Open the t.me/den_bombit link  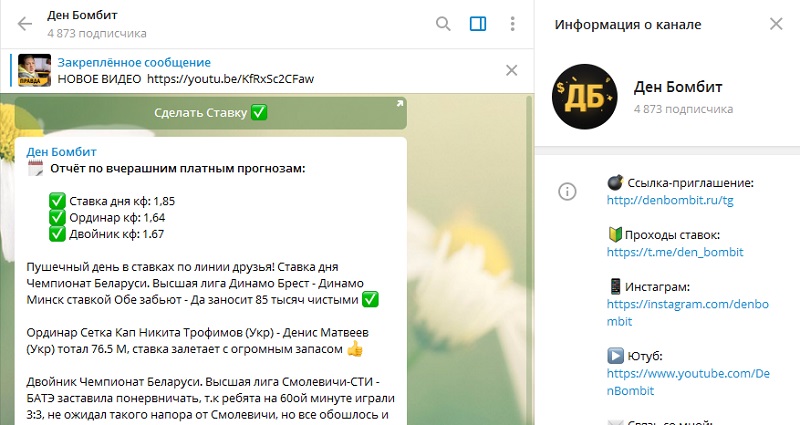675,252
